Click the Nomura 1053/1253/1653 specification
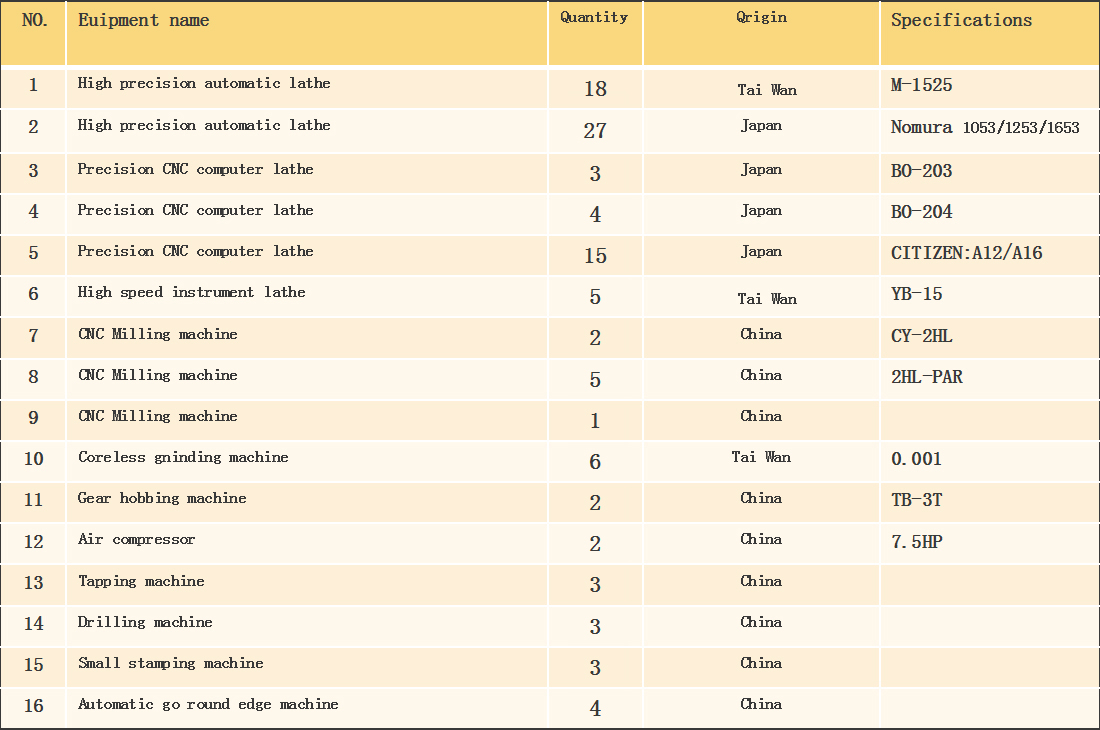This screenshot has height=730, width=1100. coord(985,128)
